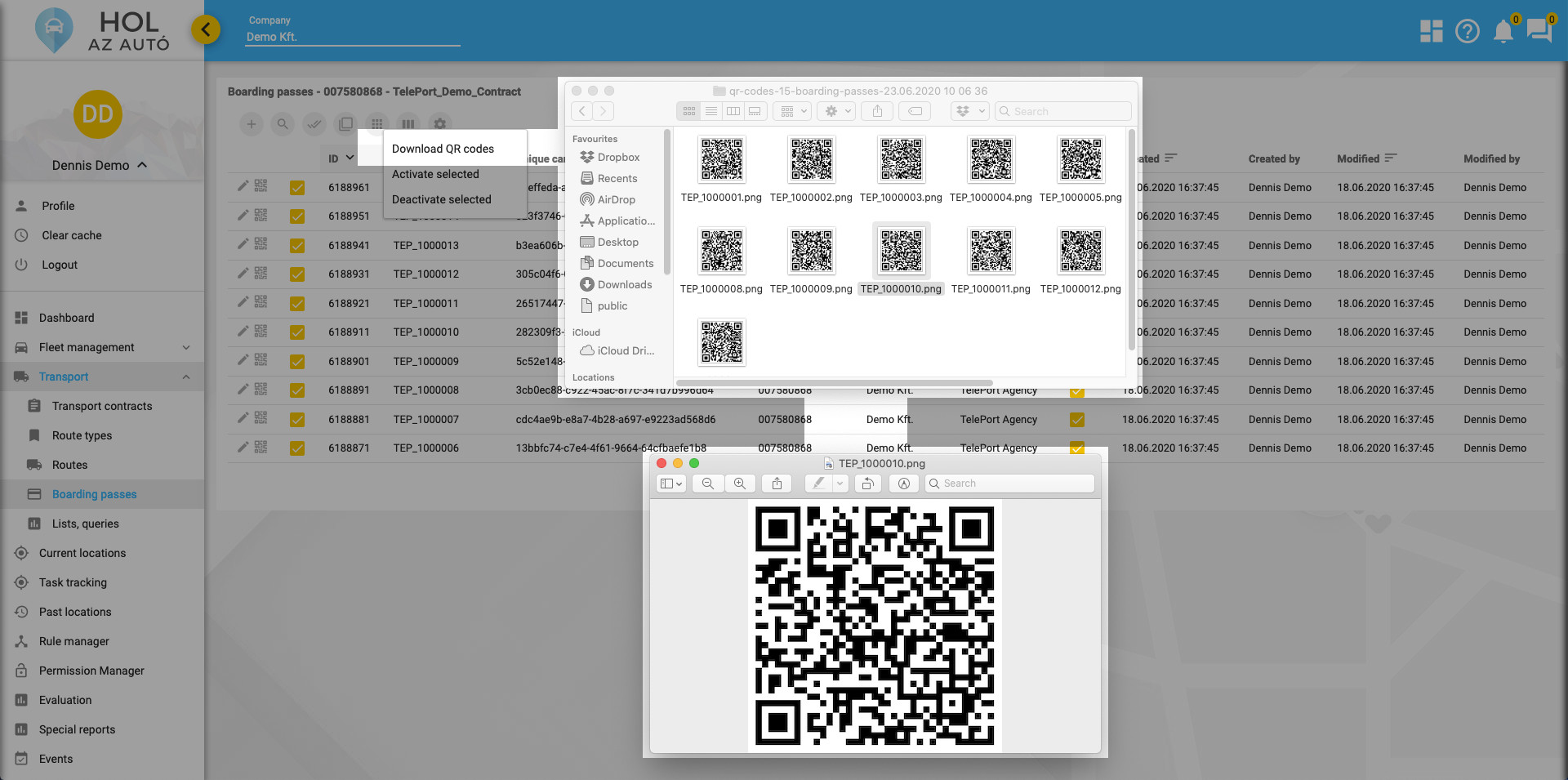1568x780 pixels.
Task: Click the add new boarding pass plus icon
Action: click(x=252, y=124)
